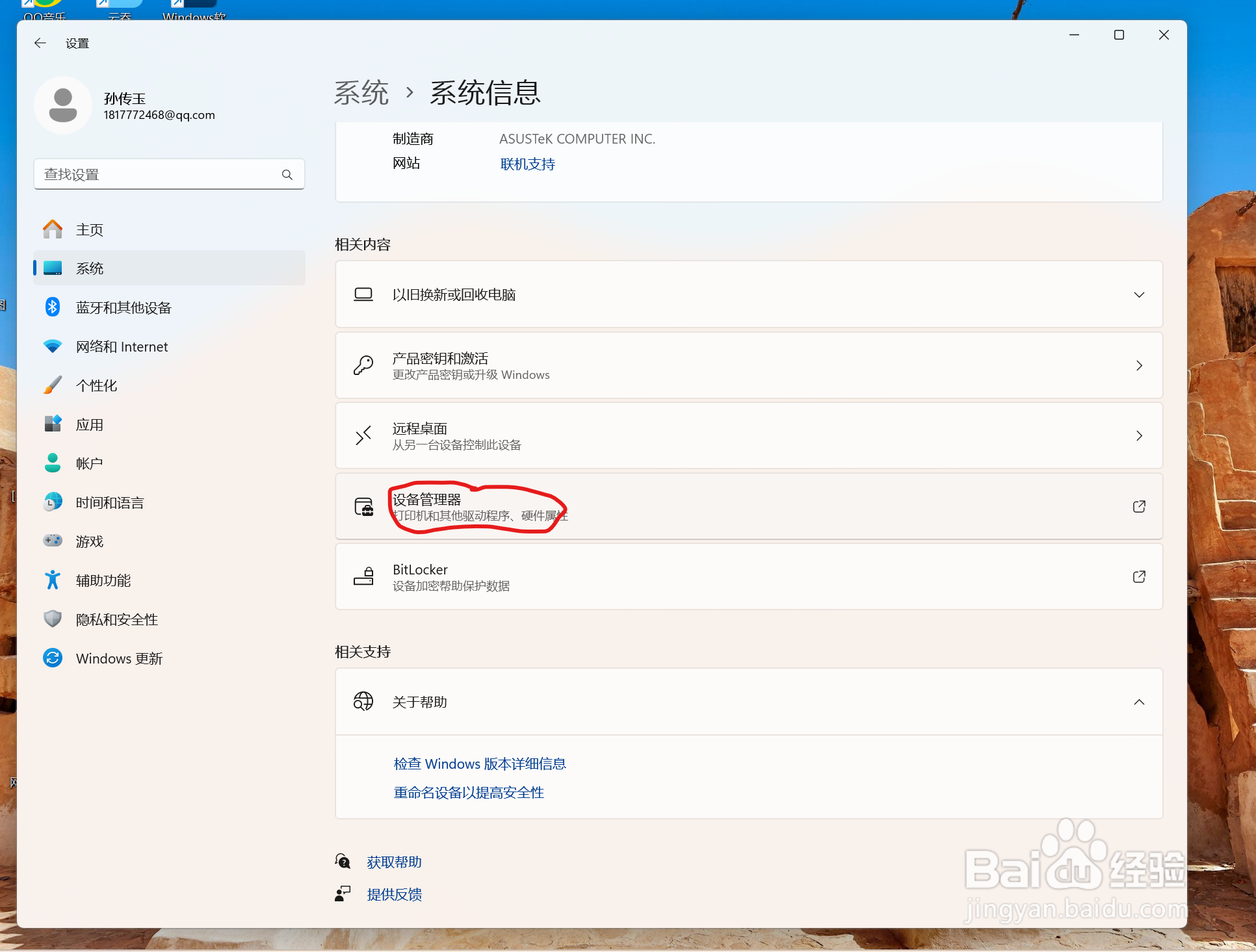Viewport: 1256px width, 952px height.
Task: Click the 联机支持 link
Action: point(527,164)
